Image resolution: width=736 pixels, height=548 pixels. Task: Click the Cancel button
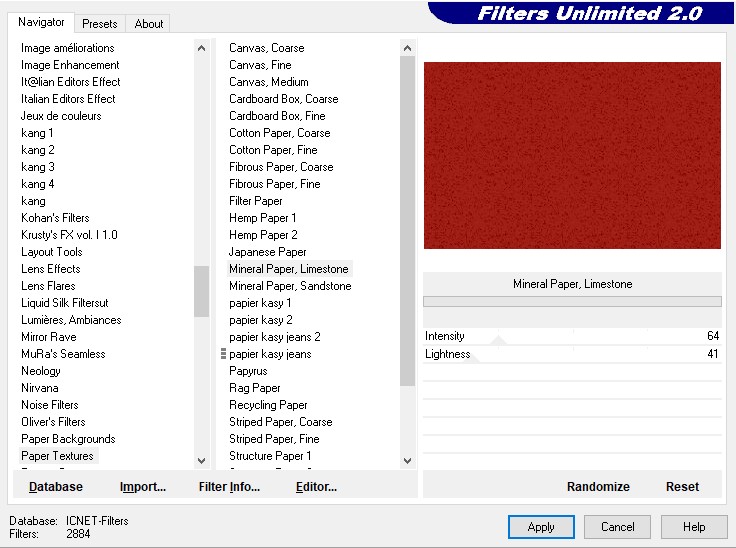point(617,527)
